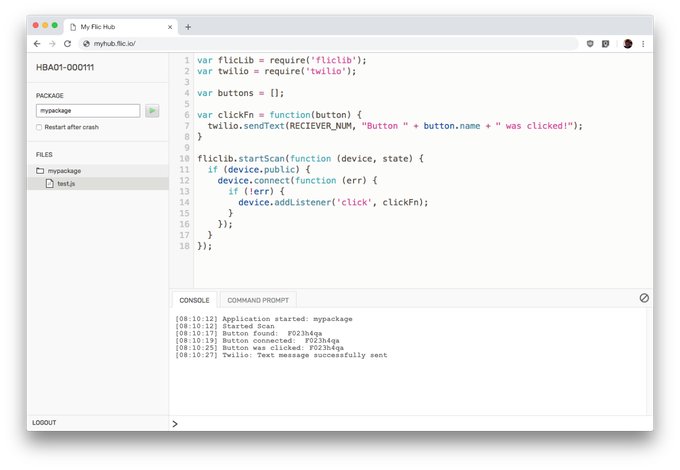Clear the console output using the ban icon
This screenshot has height=470, width=680.
click(x=644, y=298)
